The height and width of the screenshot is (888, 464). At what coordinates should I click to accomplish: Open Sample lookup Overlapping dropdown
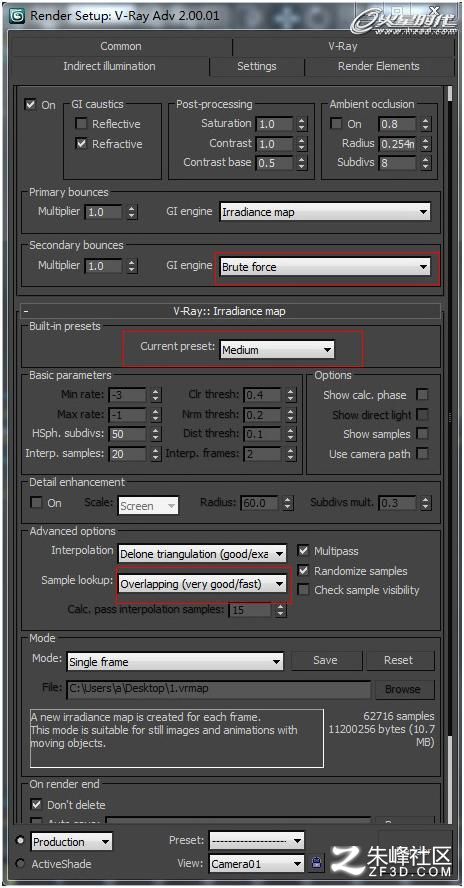point(202,584)
